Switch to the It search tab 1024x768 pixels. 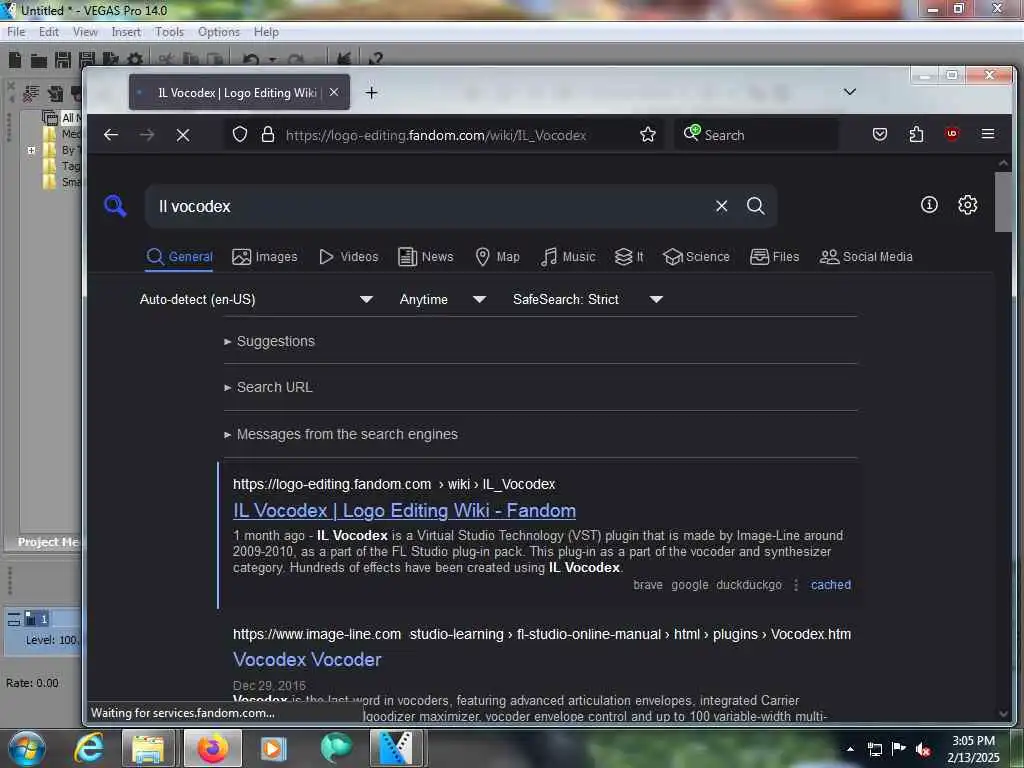point(630,257)
